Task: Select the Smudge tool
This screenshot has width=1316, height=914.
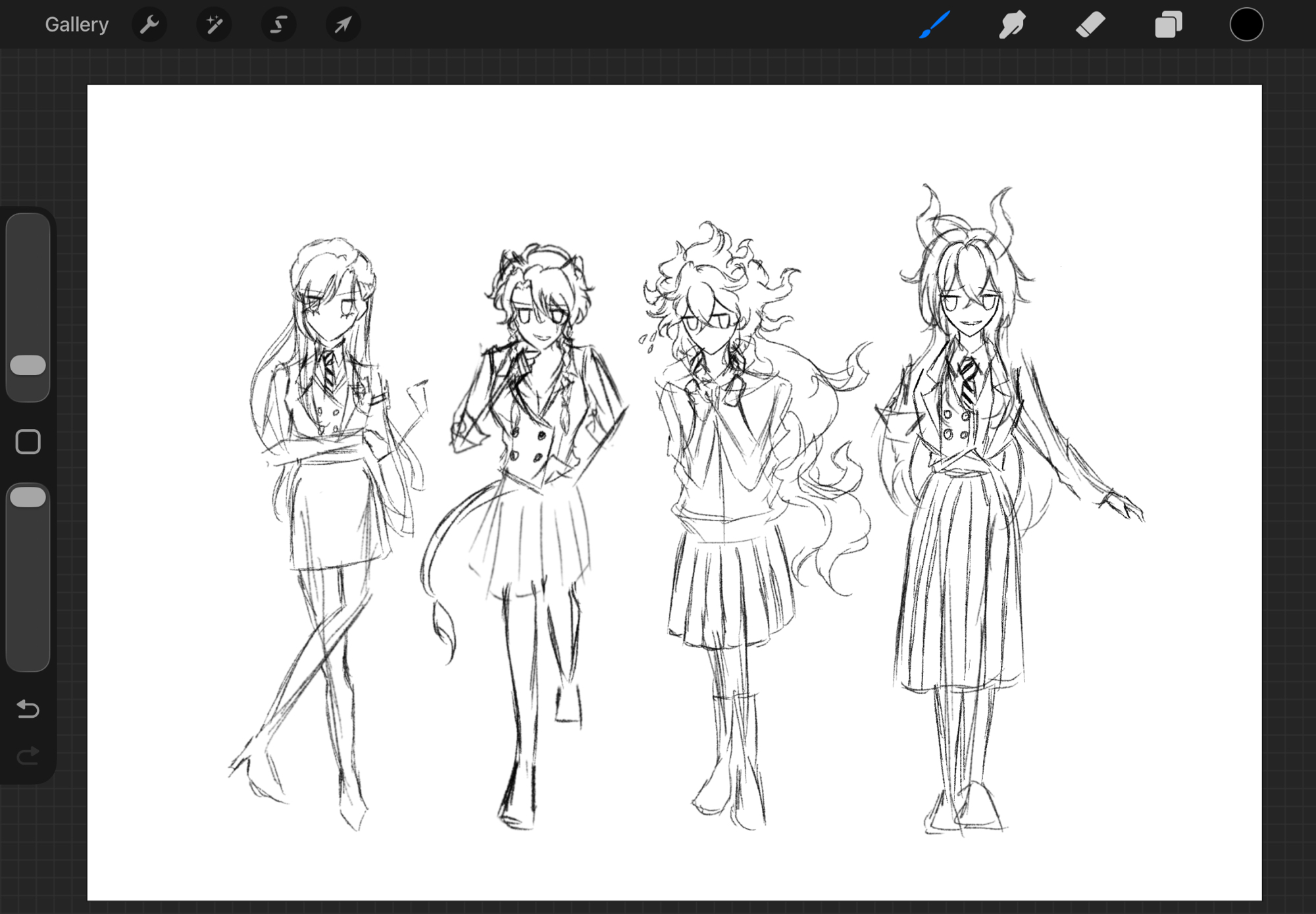Action: [x=1012, y=25]
